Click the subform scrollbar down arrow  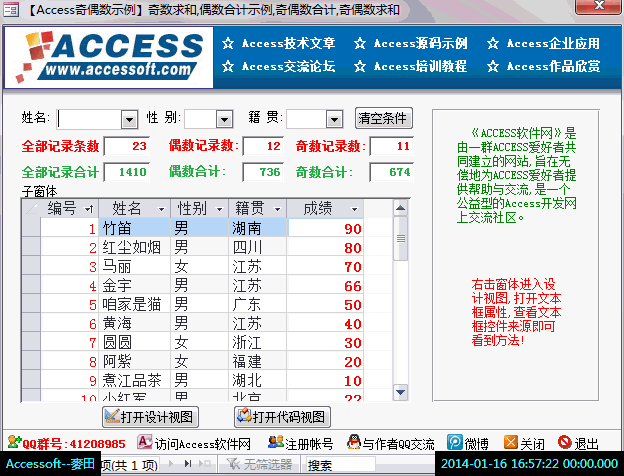[401, 392]
